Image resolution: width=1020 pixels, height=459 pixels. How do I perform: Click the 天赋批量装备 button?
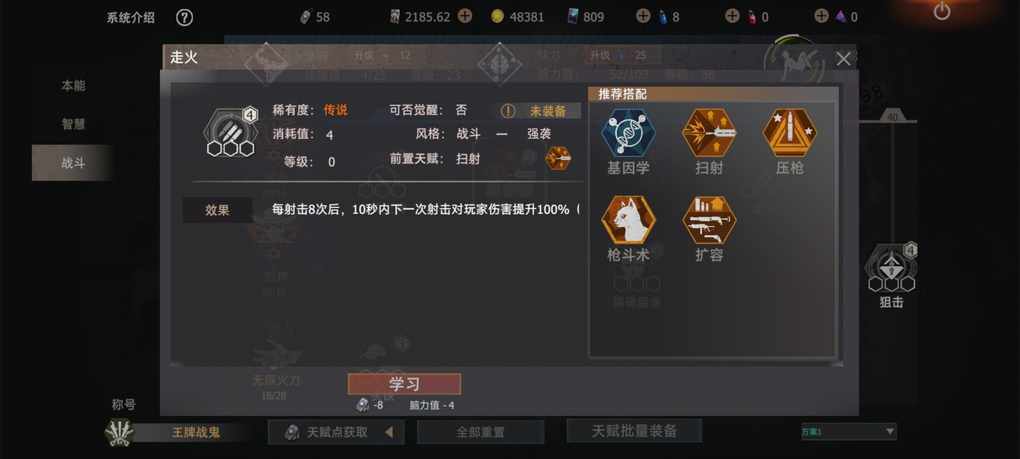point(634,430)
